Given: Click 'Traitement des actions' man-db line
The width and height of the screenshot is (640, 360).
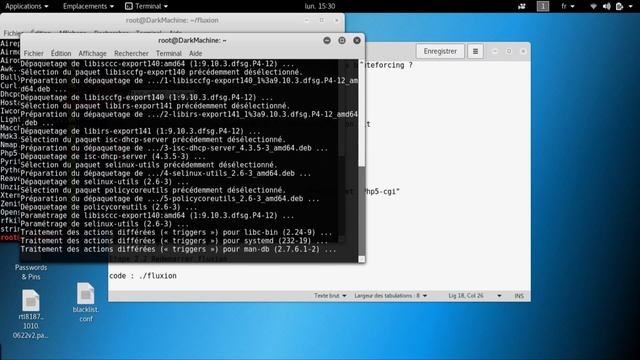Looking at the screenshot, I should [178, 249].
